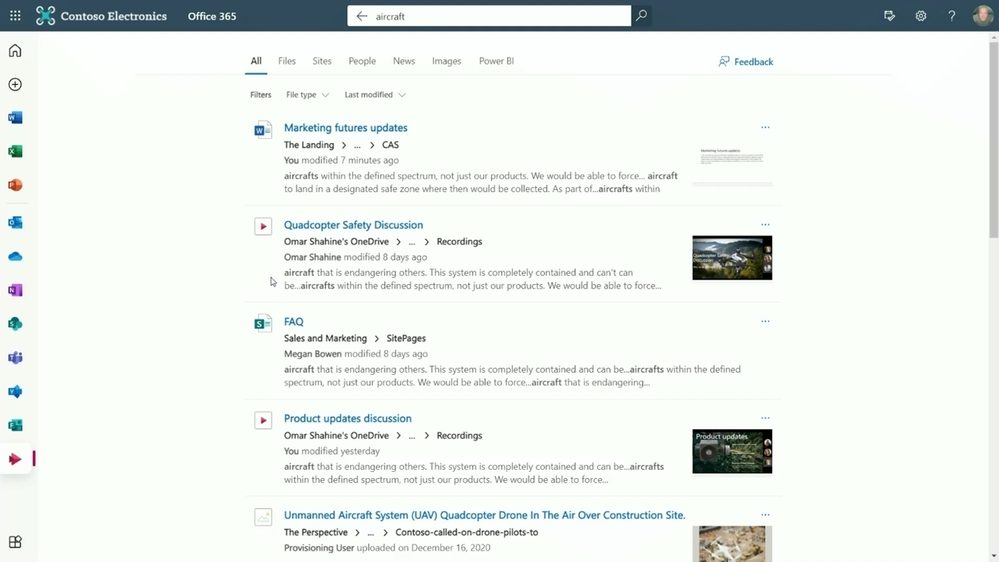Click the Quadcopter Safety Discussion thumbnail
This screenshot has height=562, width=999.
(x=732, y=258)
